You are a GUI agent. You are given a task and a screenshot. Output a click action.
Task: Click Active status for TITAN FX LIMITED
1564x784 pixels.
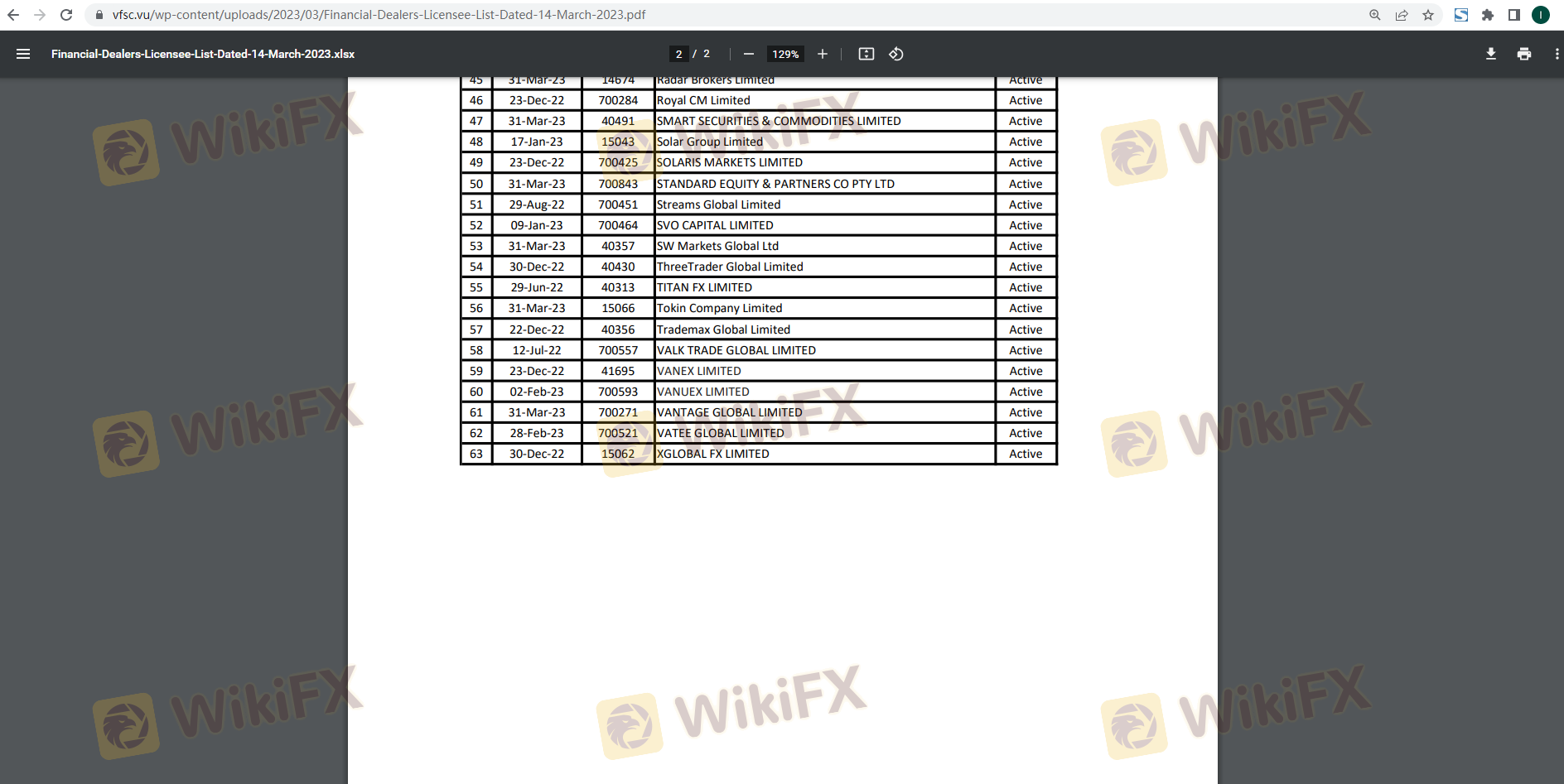point(1026,287)
